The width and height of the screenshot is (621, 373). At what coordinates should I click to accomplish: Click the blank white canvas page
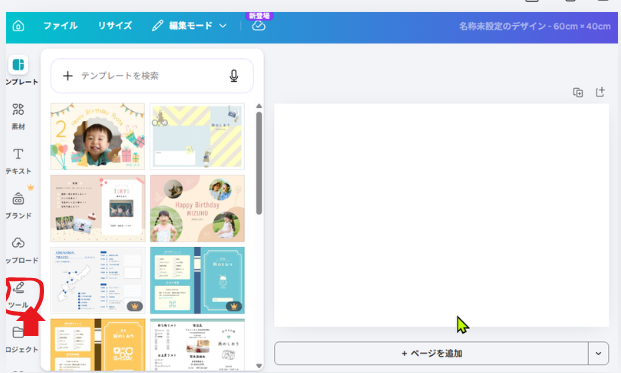tap(441, 215)
